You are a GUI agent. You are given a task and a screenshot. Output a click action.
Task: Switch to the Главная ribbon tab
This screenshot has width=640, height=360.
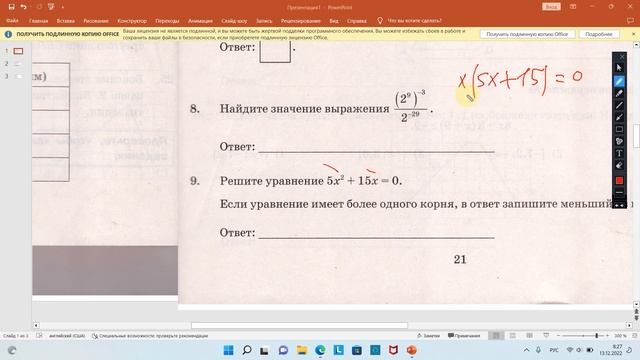click(x=38, y=20)
